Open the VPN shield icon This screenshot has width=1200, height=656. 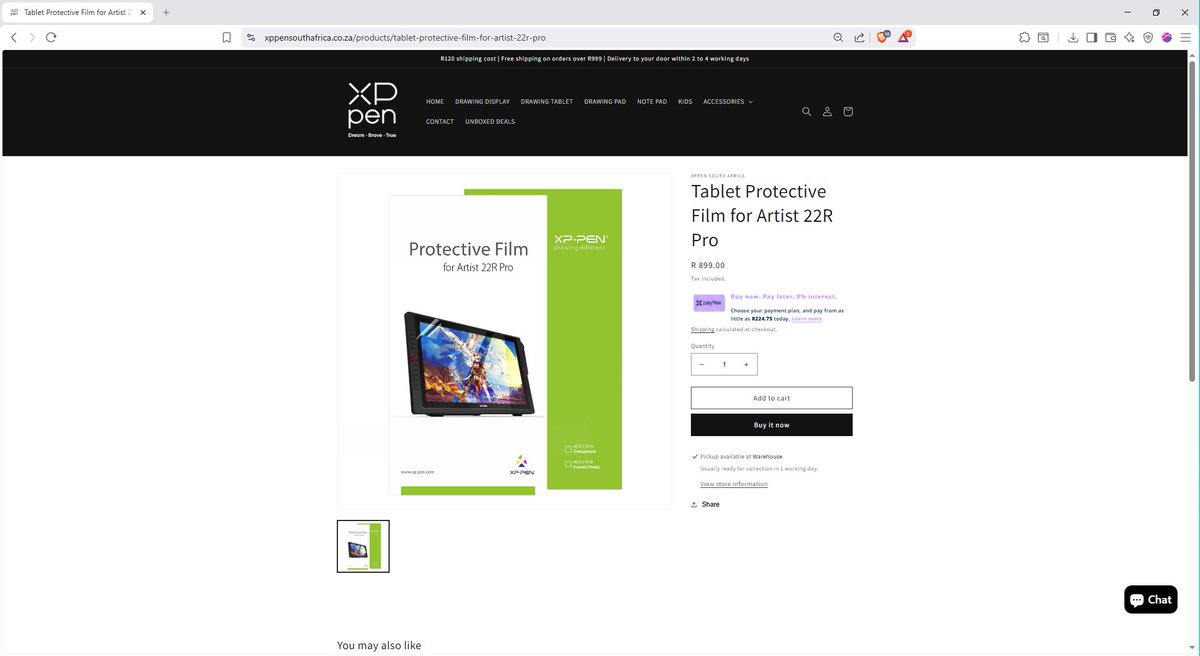(1148, 37)
